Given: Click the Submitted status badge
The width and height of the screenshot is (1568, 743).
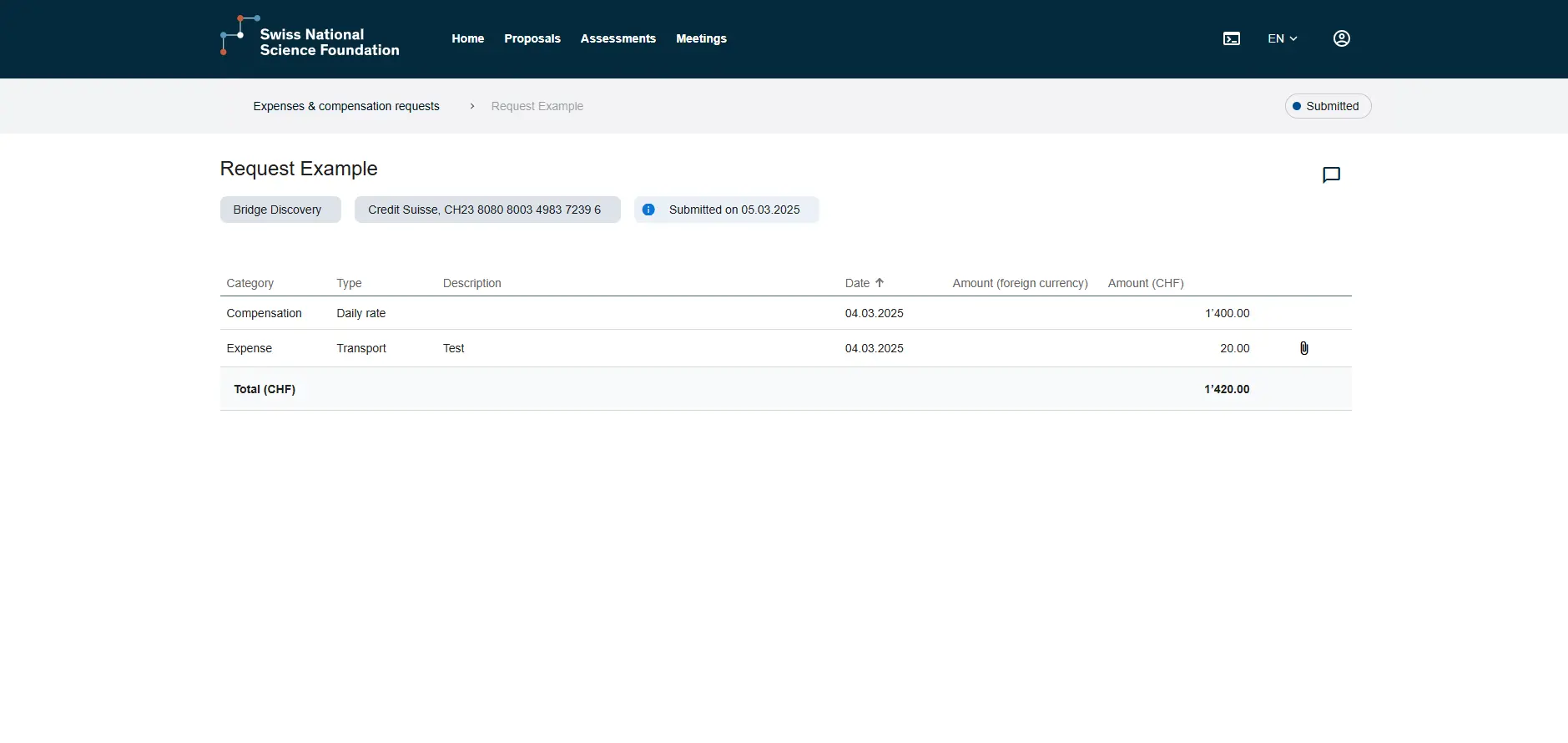Looking at the screenshot, I should pos(1327,106).
